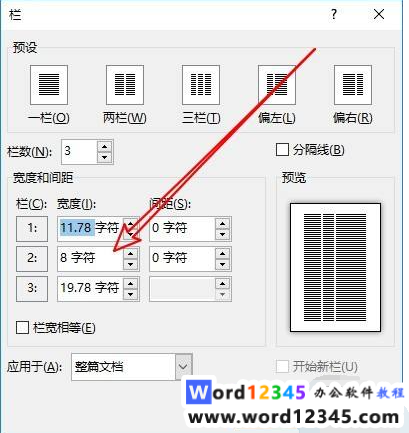Enable the 分隔线 separator line checkbox
409x433 pixels.
click(282, 150)
